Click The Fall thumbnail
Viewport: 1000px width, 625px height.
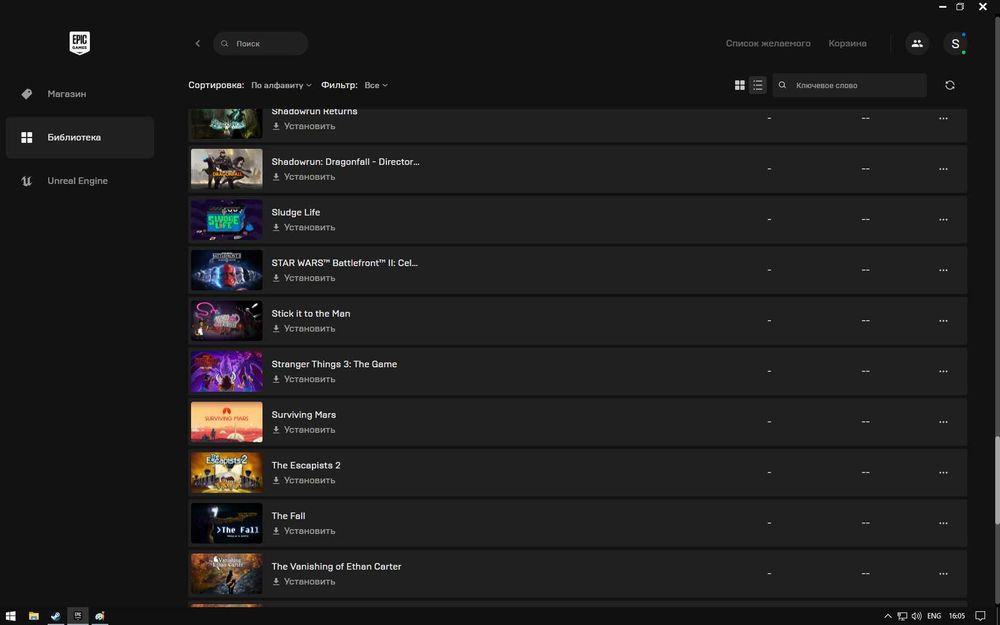click(226, 523)
